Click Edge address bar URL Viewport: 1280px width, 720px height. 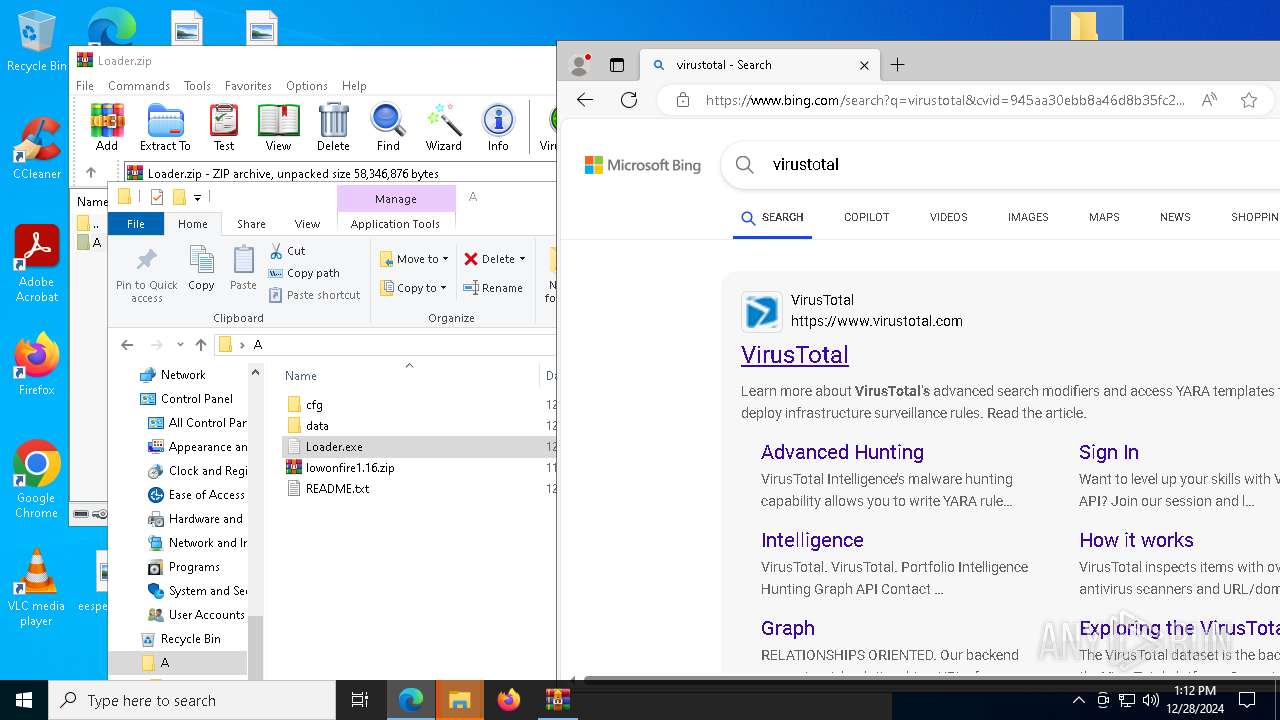pyautogui.click(x=945, y=100)
